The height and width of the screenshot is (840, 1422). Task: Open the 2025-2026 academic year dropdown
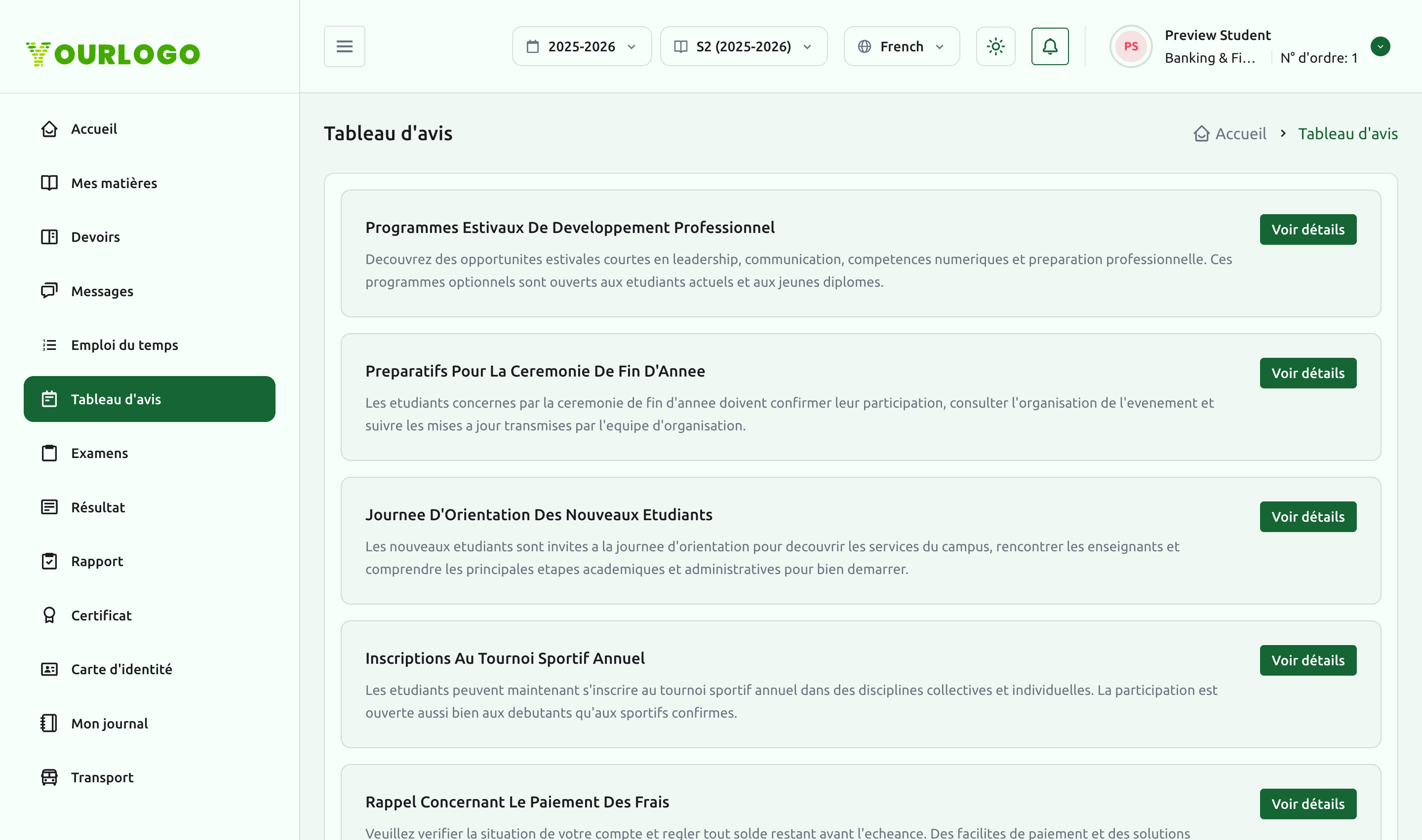(582, 46)
